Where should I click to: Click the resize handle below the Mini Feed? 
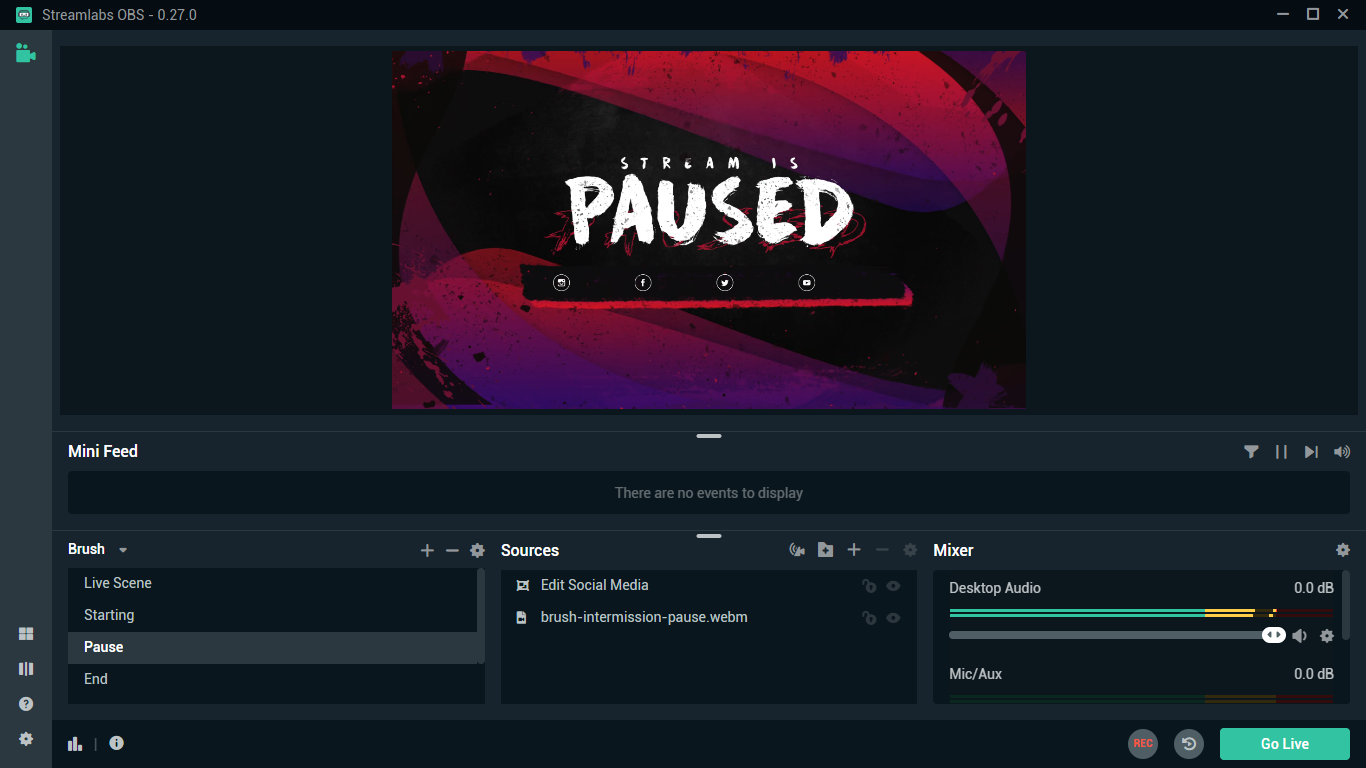click(x=709, y=536)
